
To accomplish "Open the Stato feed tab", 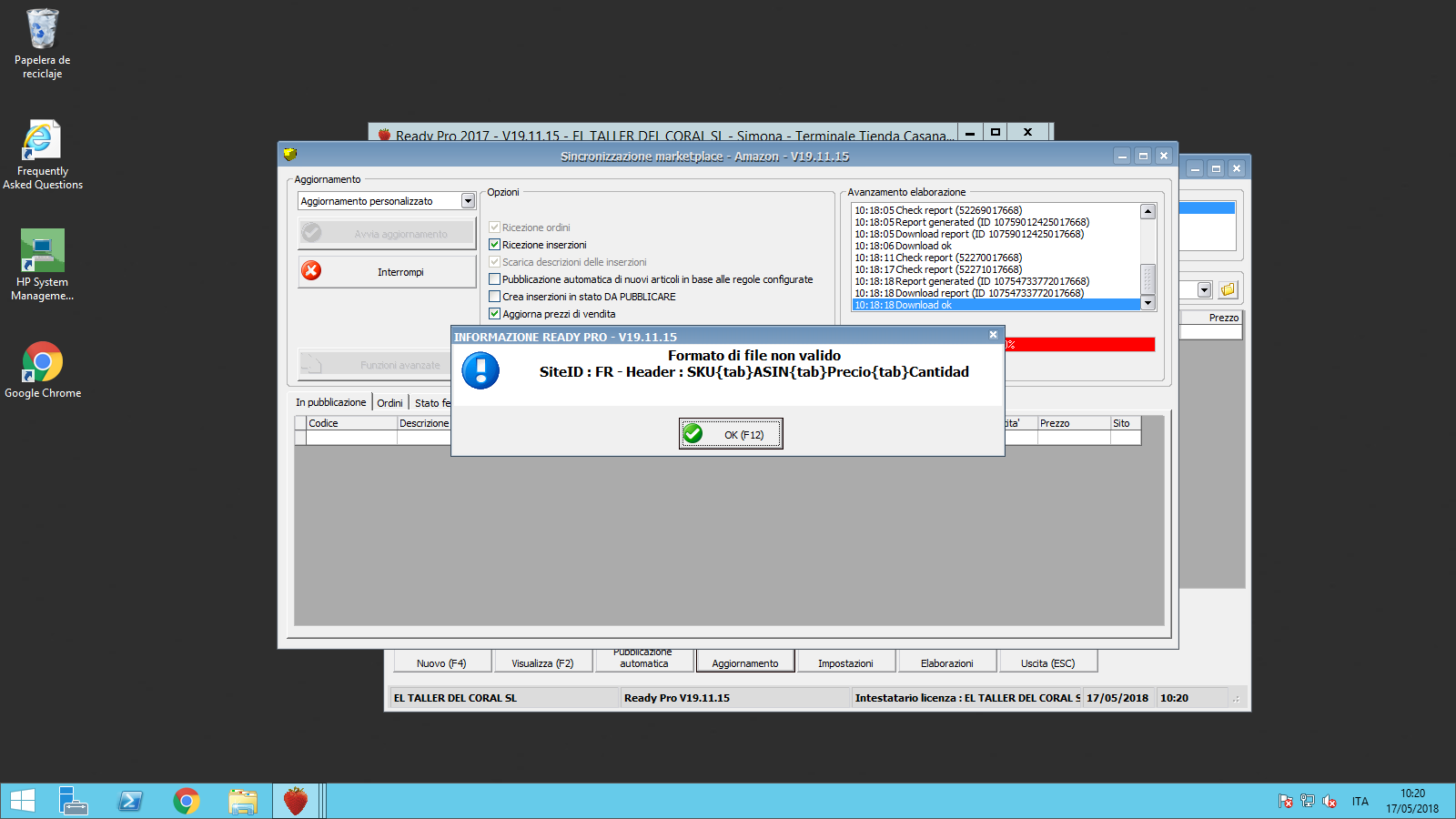I will point(432,403).
